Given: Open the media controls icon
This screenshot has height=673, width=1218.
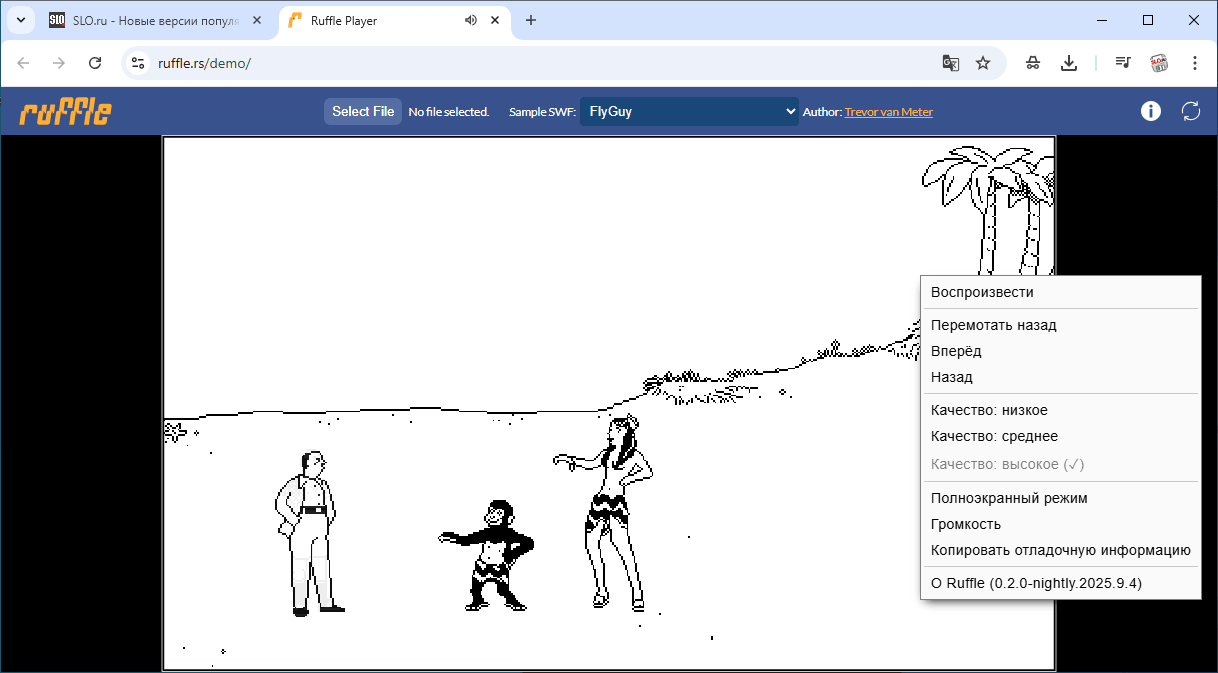Looking at the screenshot, I should [x=1123, y=63].
